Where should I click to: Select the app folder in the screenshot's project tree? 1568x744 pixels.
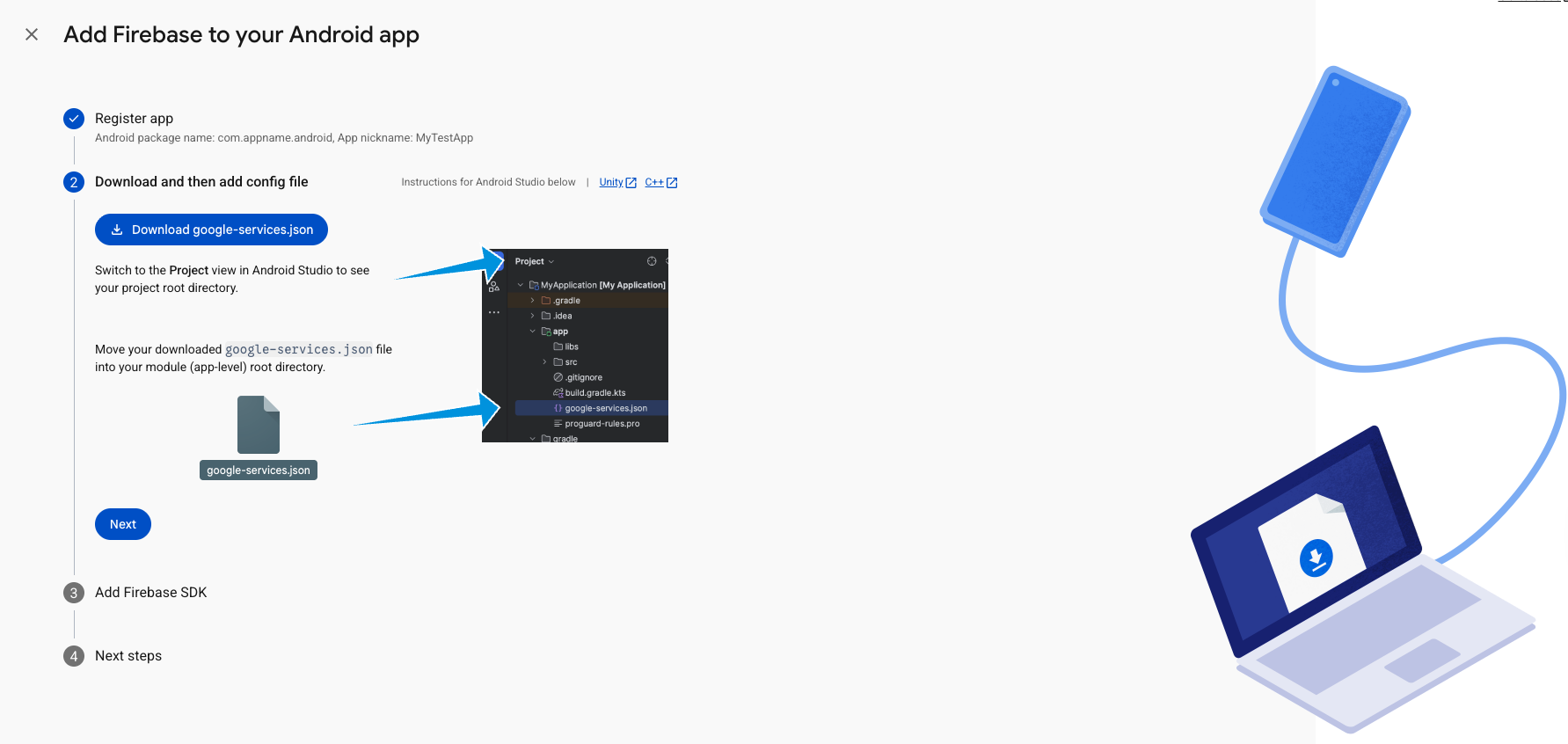[560, 332]
